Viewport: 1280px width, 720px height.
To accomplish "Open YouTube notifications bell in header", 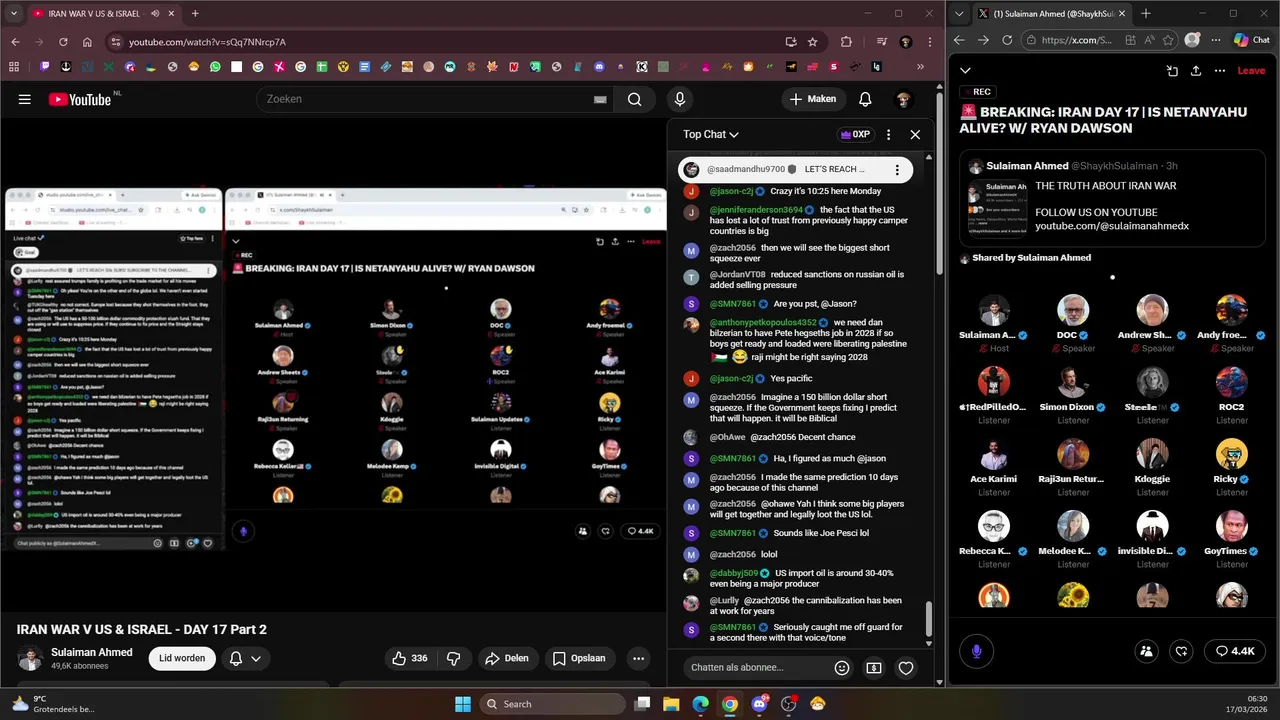I will click(865, 99).
